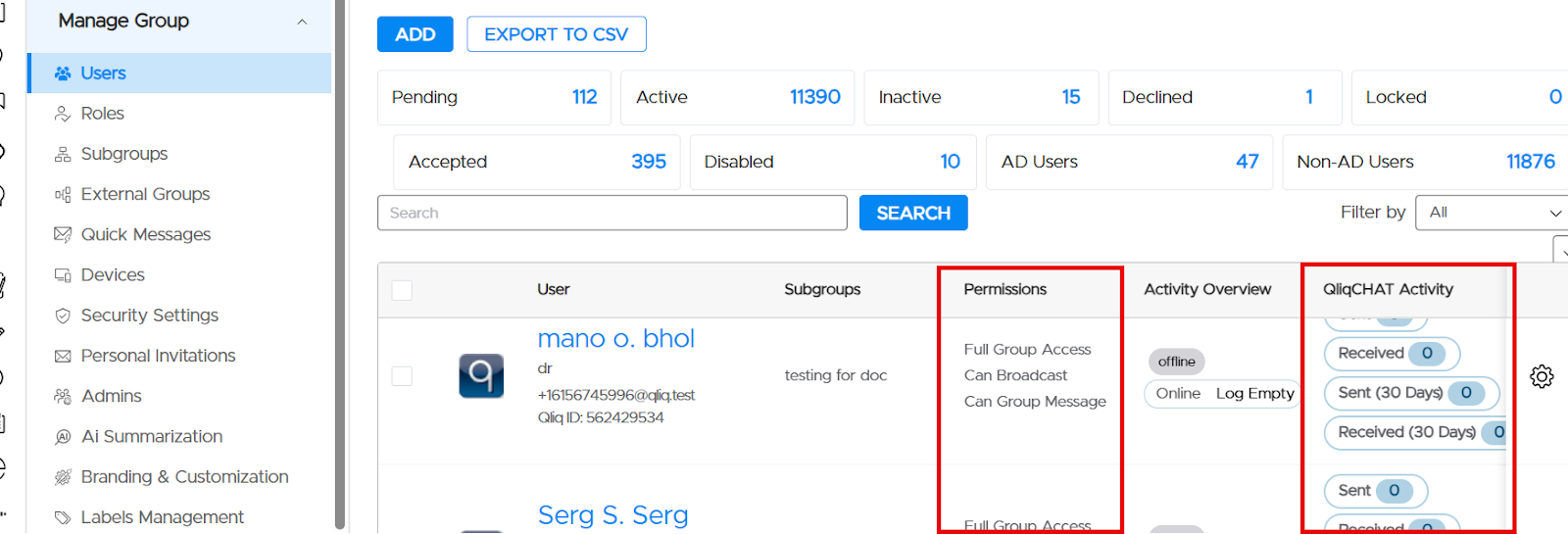
Task: Click the Subgroups icon
Action: click(x=63, y=154)
